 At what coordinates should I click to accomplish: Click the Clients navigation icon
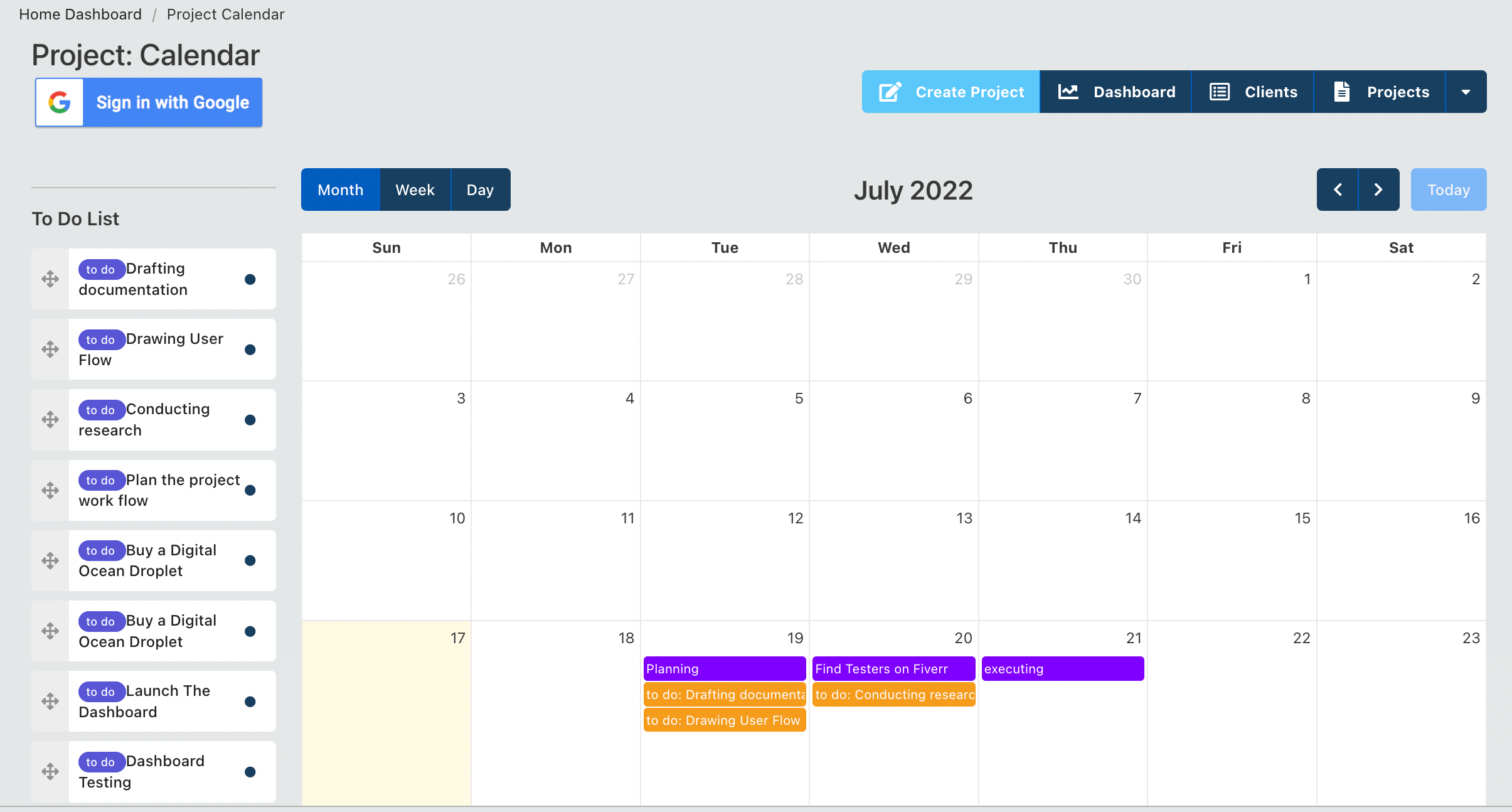(1219, 91)
